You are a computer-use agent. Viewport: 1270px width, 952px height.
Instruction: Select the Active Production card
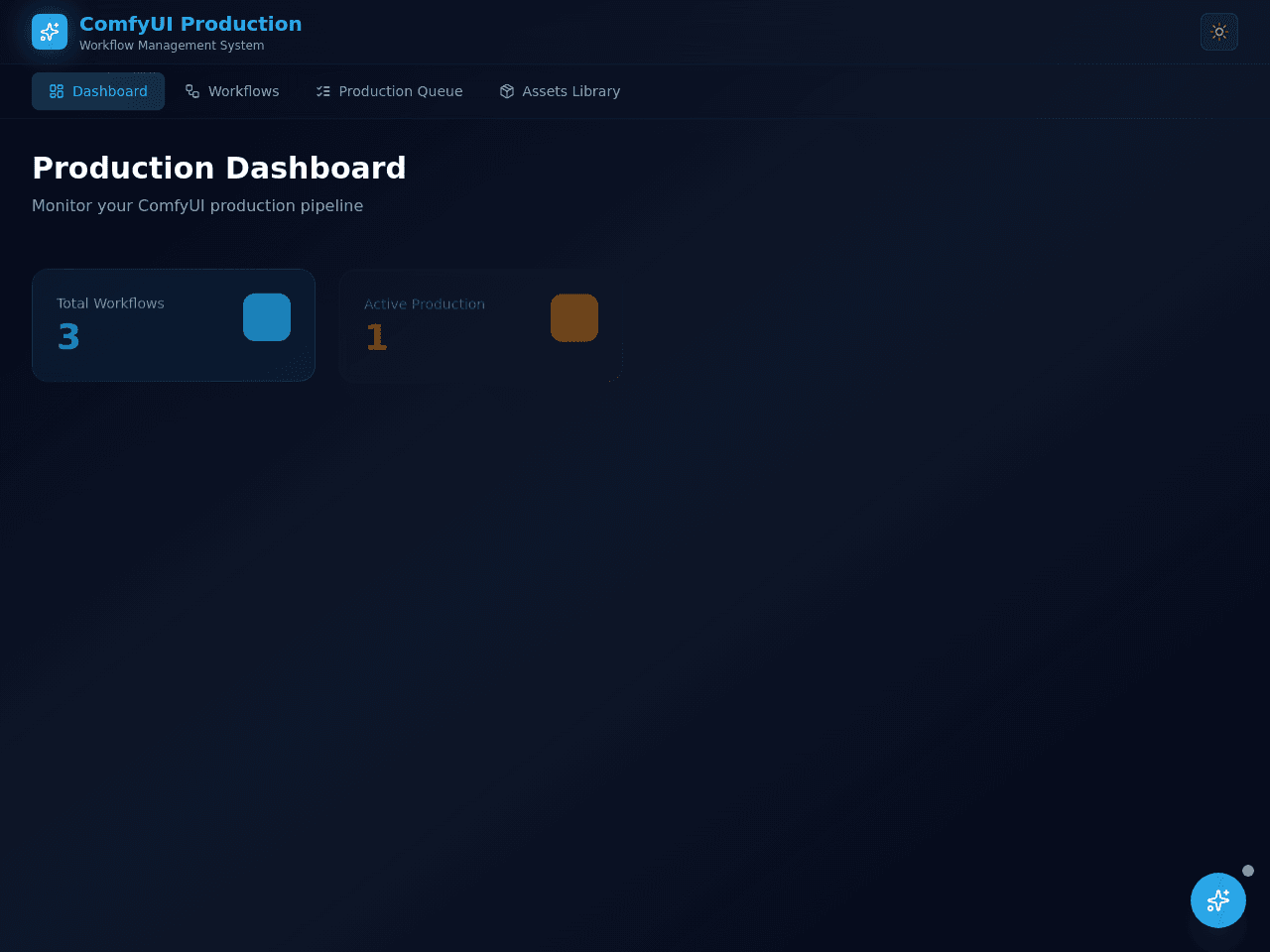tap(481, 325)
